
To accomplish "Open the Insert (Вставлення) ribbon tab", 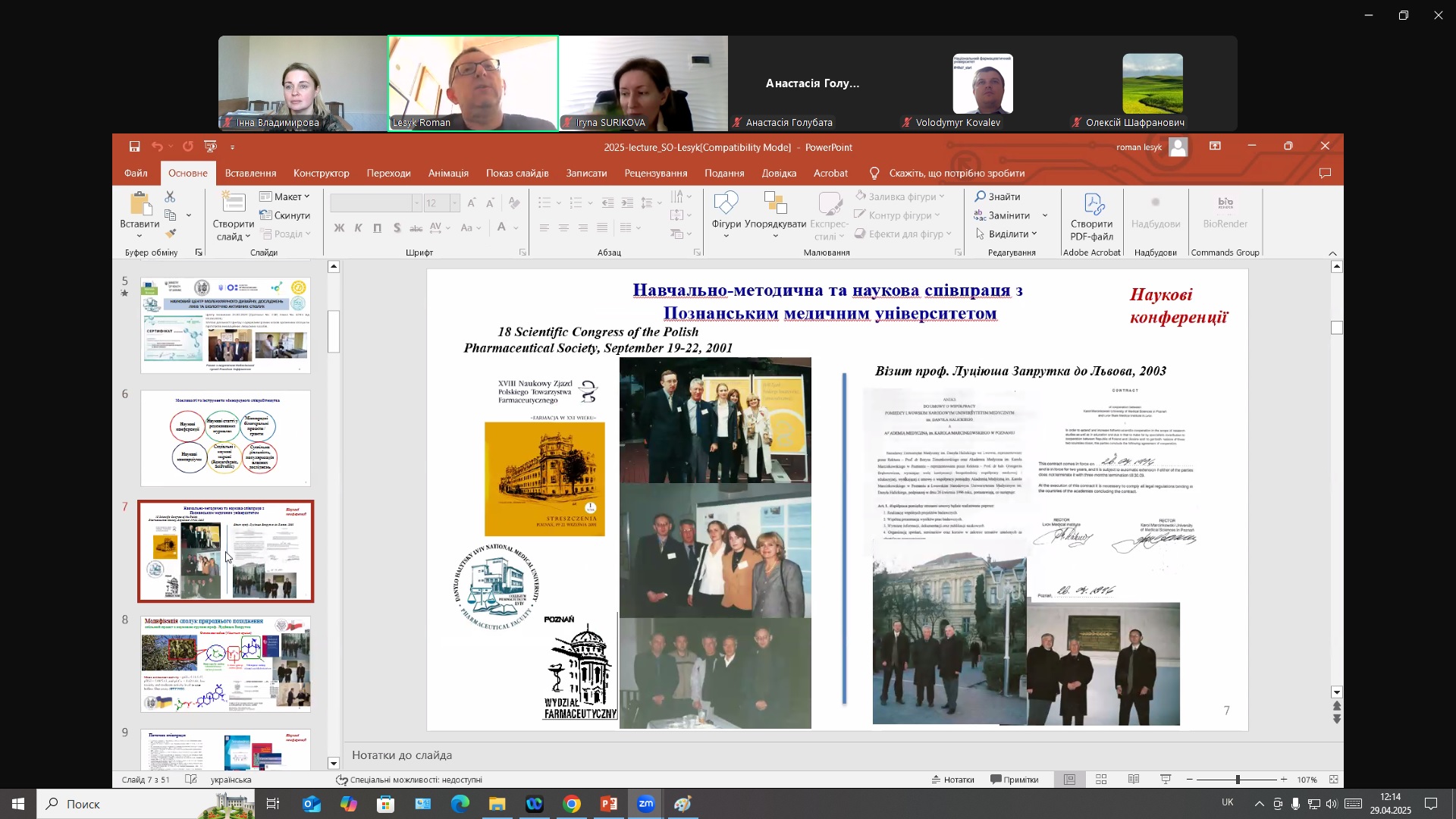I will click(x=250, y=173).
